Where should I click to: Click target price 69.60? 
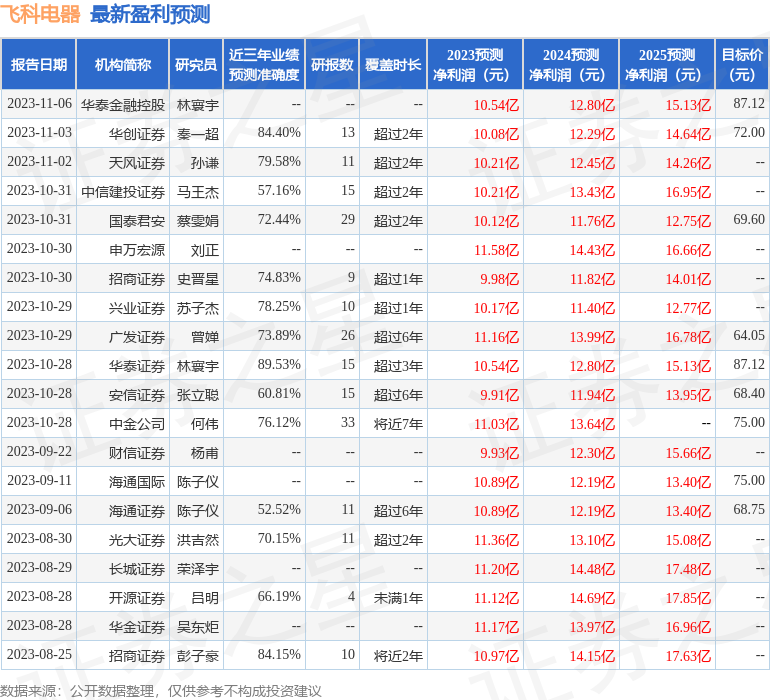click(749, 219)
